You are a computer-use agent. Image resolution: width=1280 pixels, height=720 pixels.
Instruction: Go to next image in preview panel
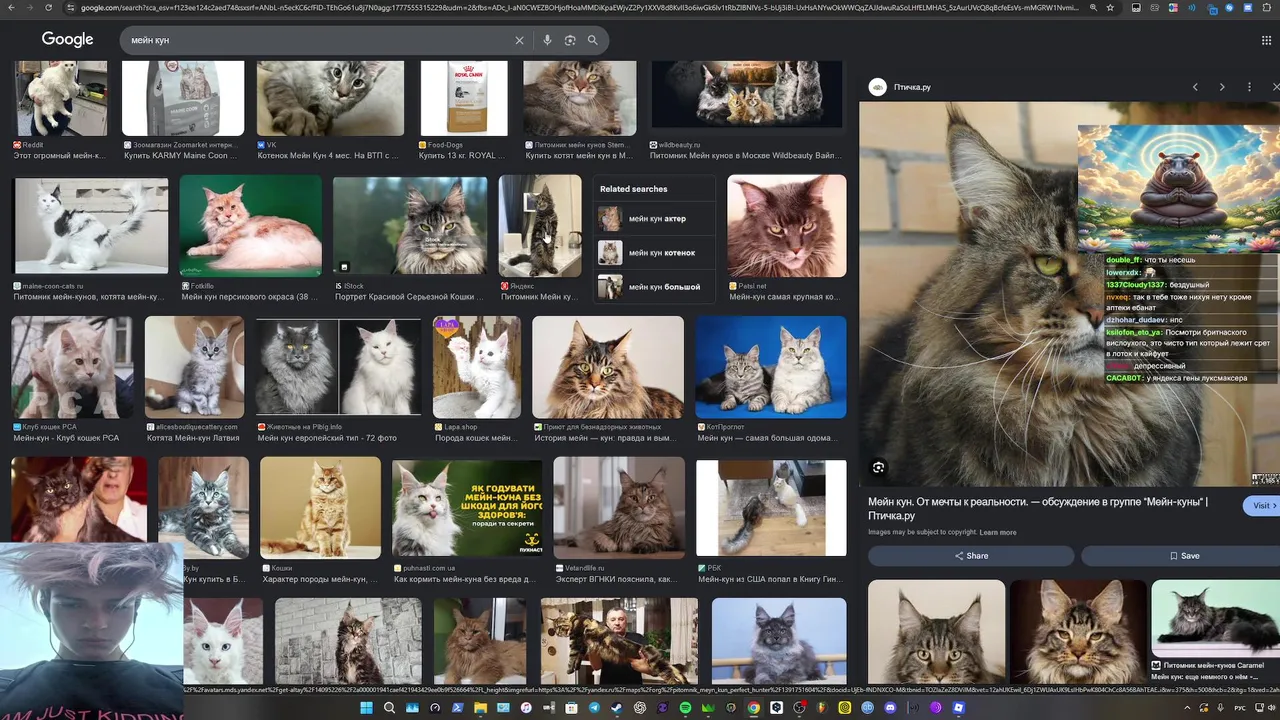pos(1222,87)
